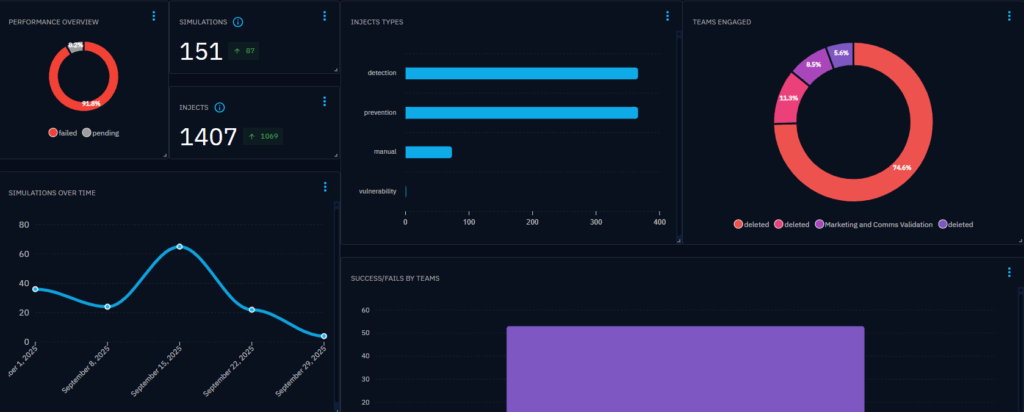Open Teams Engaged widget options menu

point(1009,16)
